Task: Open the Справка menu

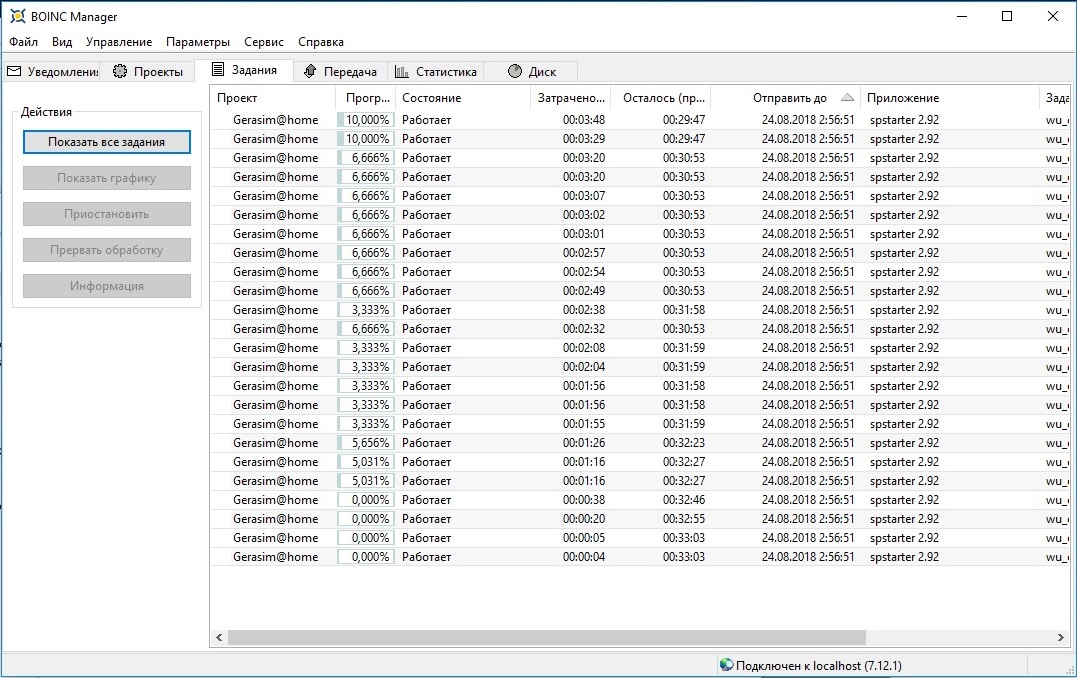Action: (321, 42)
